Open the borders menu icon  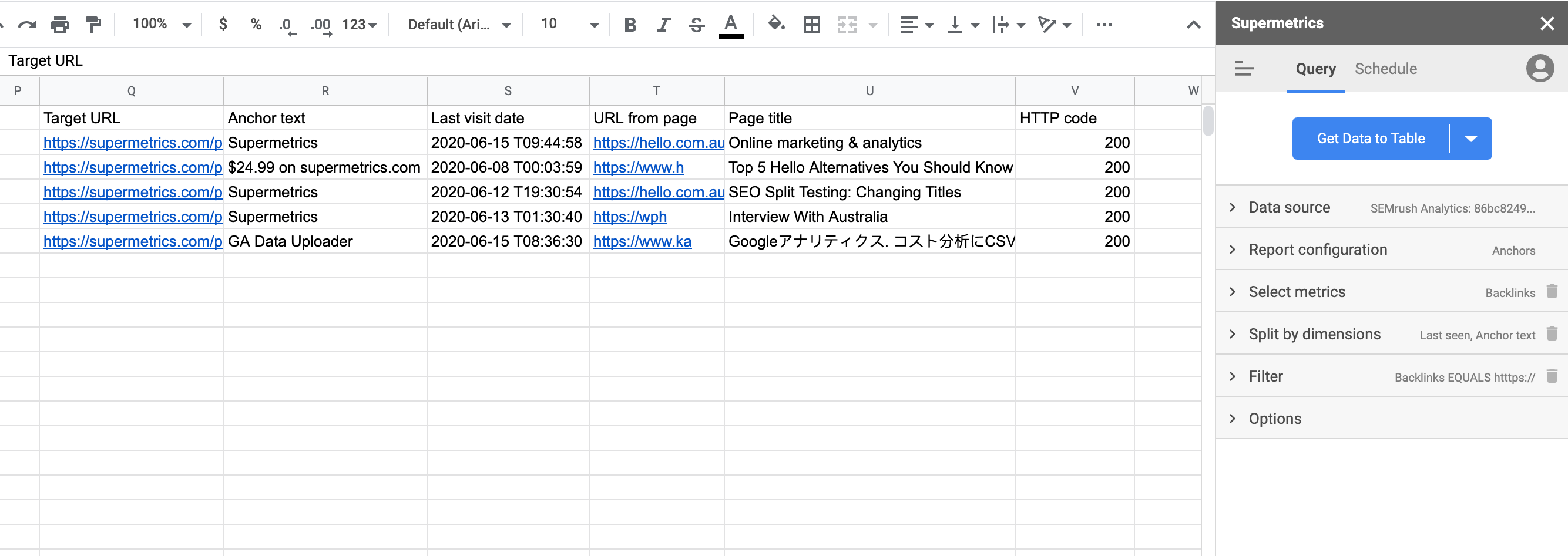pyautogui.click(x=811, y=24)
